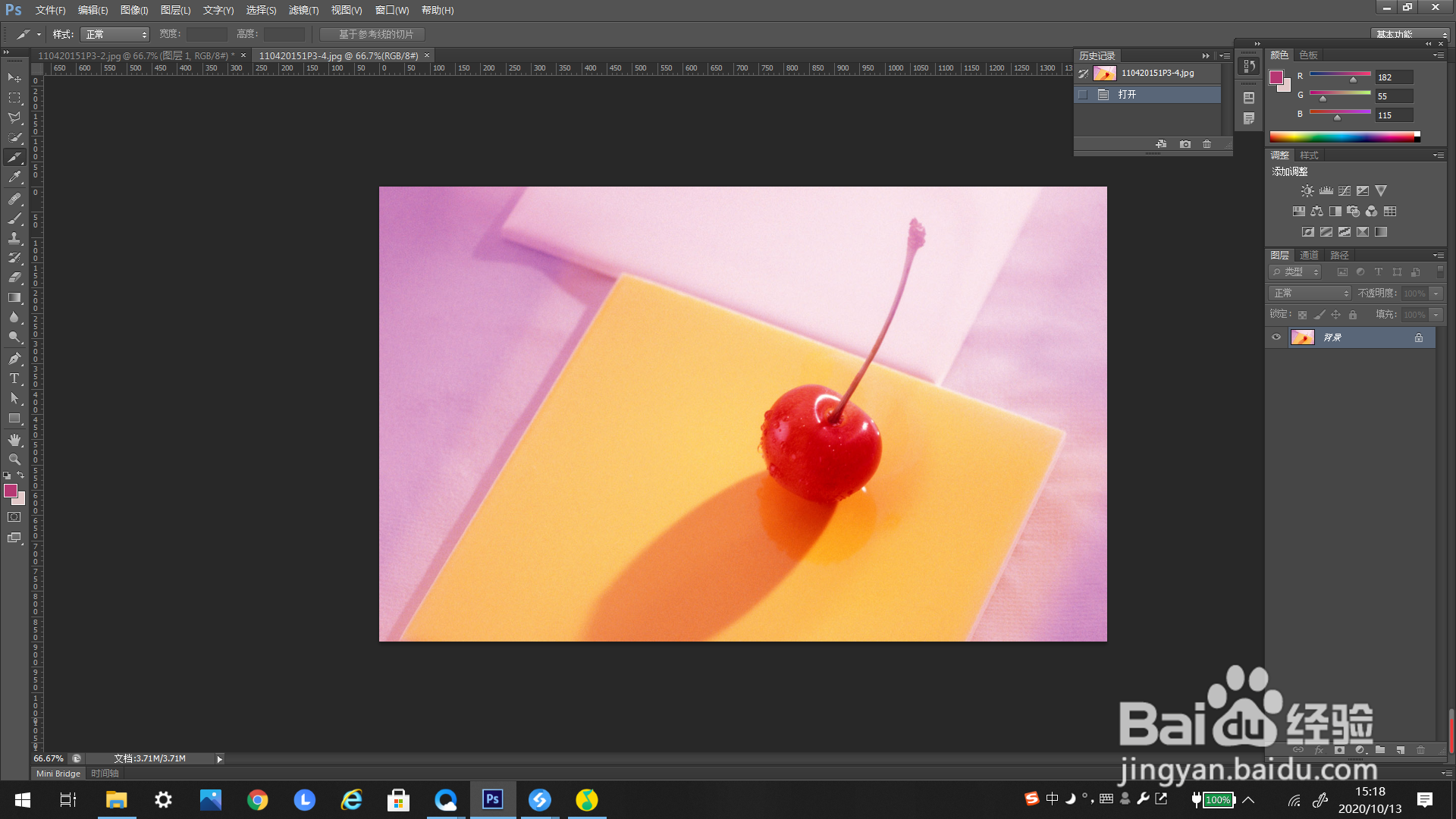1456x819 pixels.
Task: Open the 样式 style dropdown in options bar
Action: [115, 35]
